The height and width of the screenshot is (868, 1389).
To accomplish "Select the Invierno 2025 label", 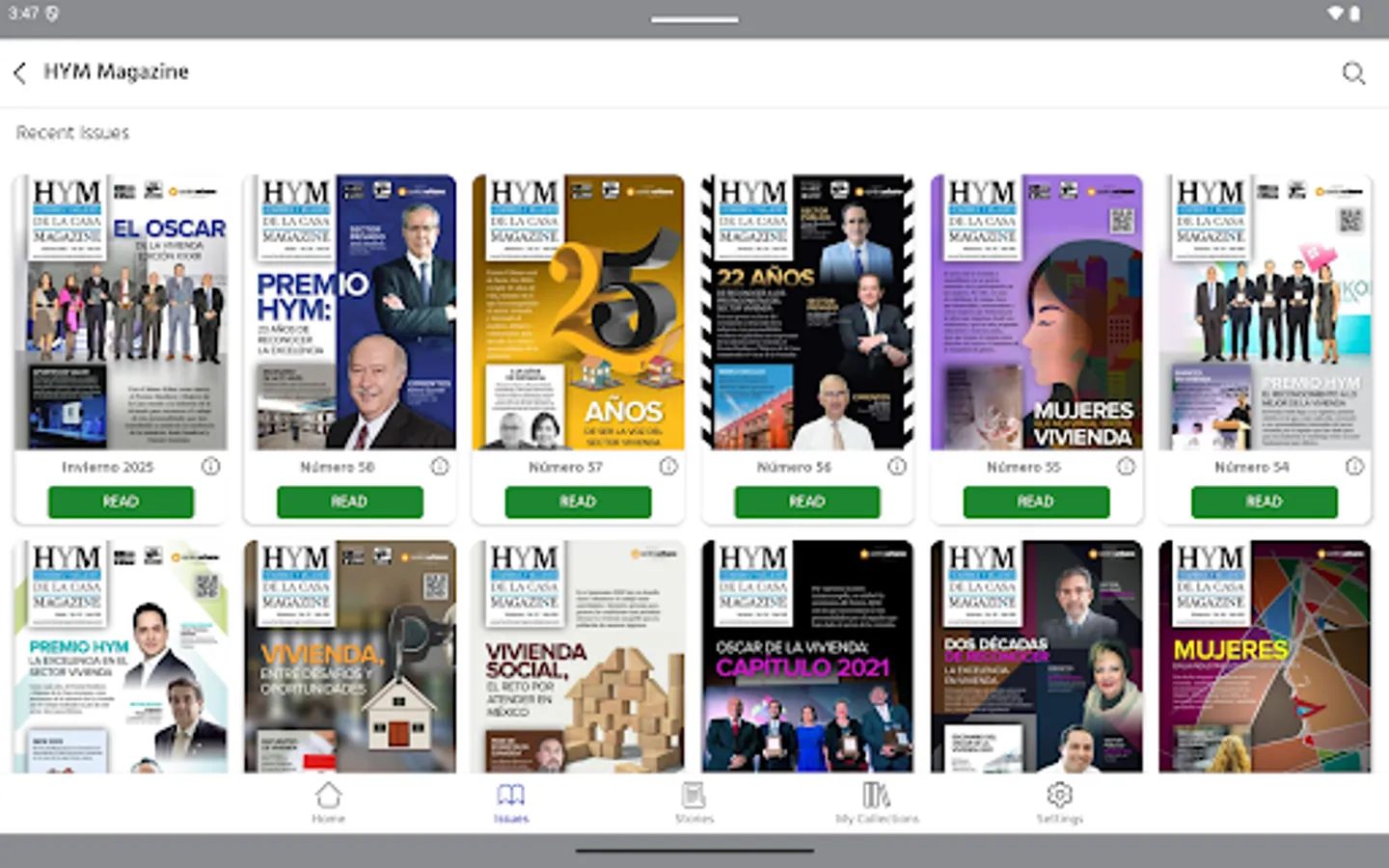I will [108, 467].
